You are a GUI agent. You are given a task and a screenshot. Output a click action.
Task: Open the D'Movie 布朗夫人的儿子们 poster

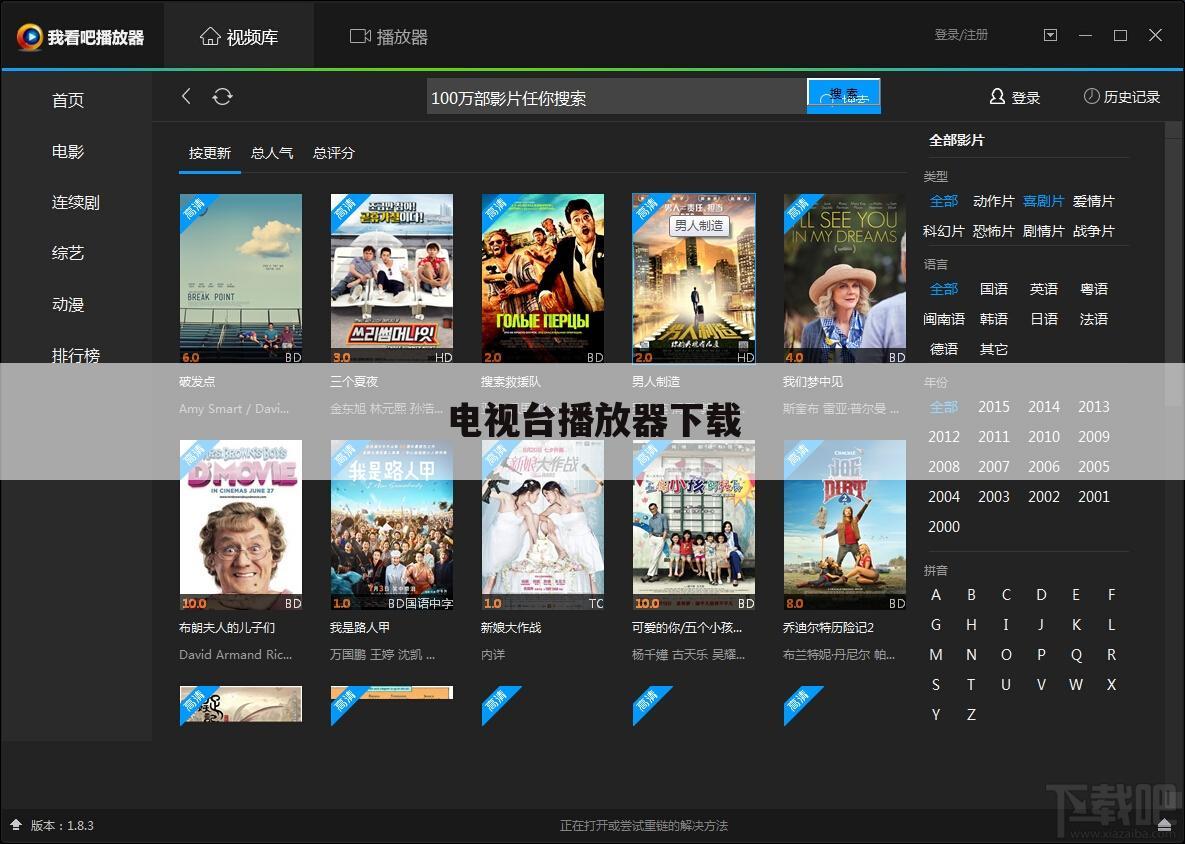click(241, 525)
